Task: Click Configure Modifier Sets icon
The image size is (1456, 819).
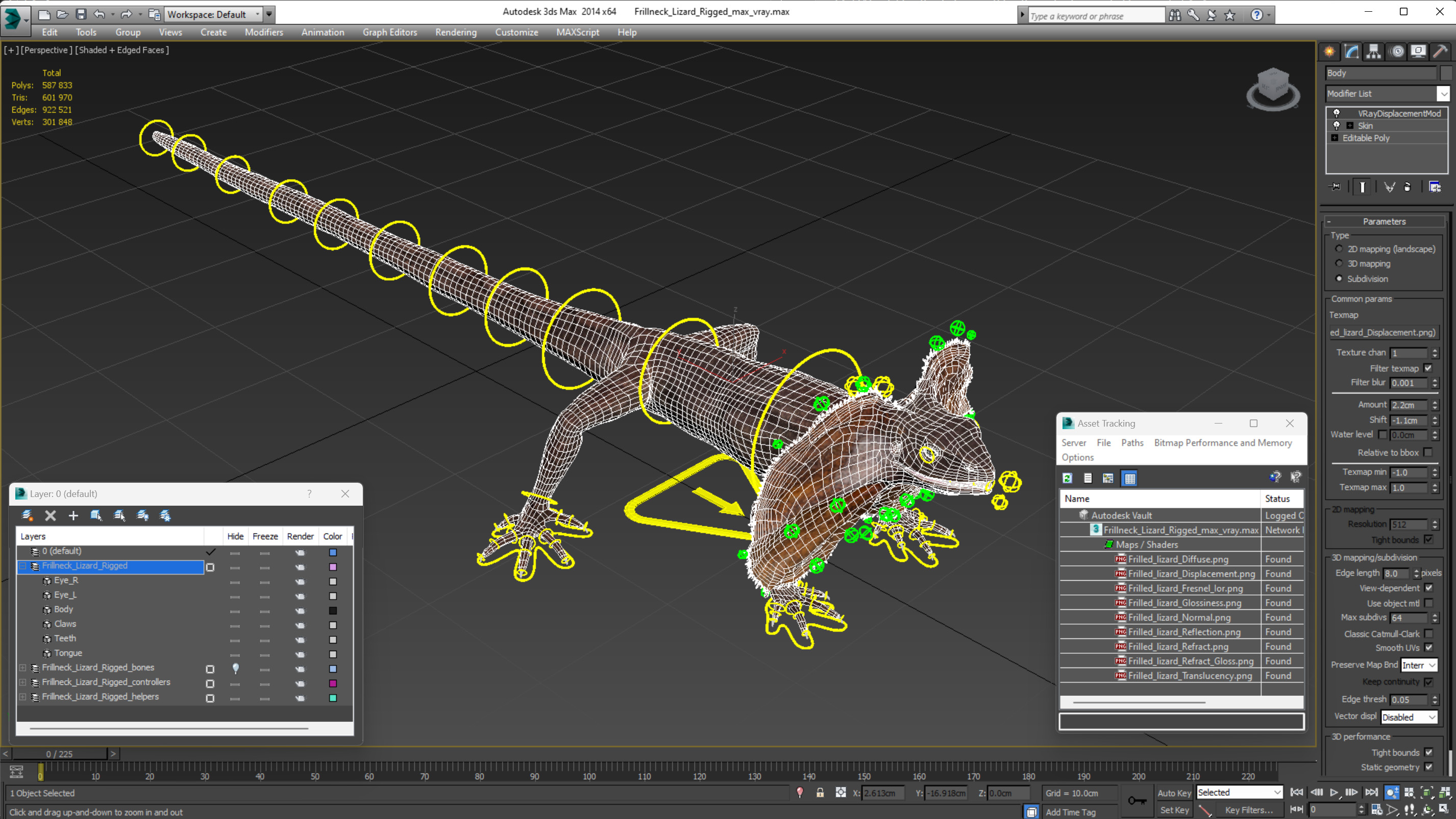Action: [1435, 187]
